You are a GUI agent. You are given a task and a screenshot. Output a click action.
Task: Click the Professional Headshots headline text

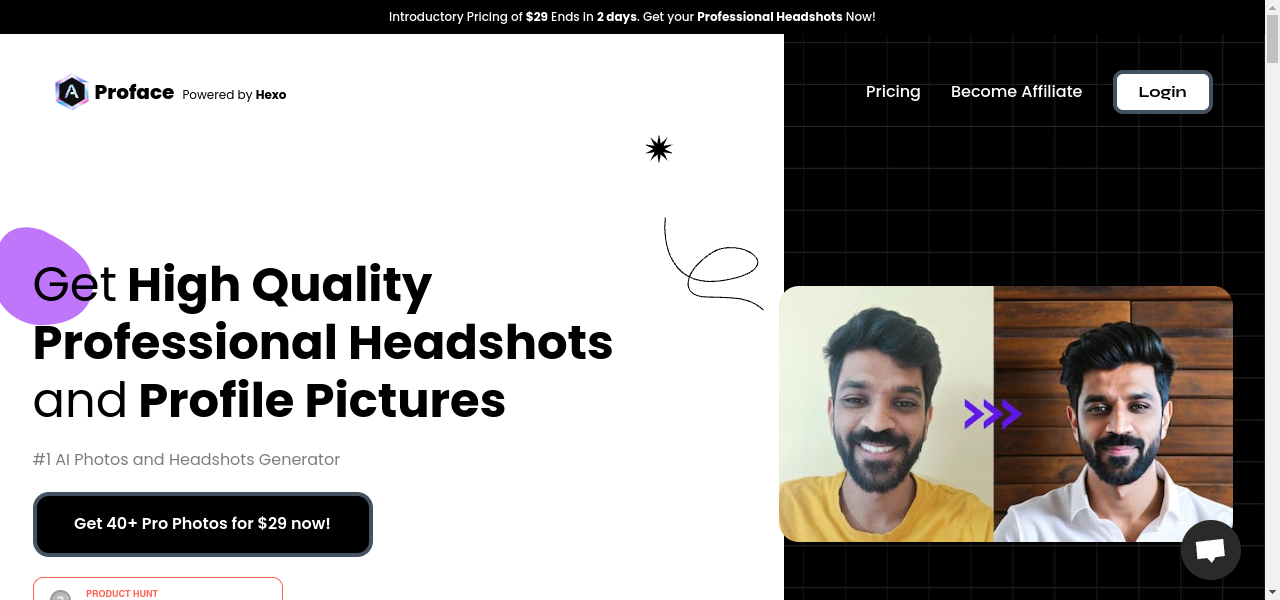[322, 343]
